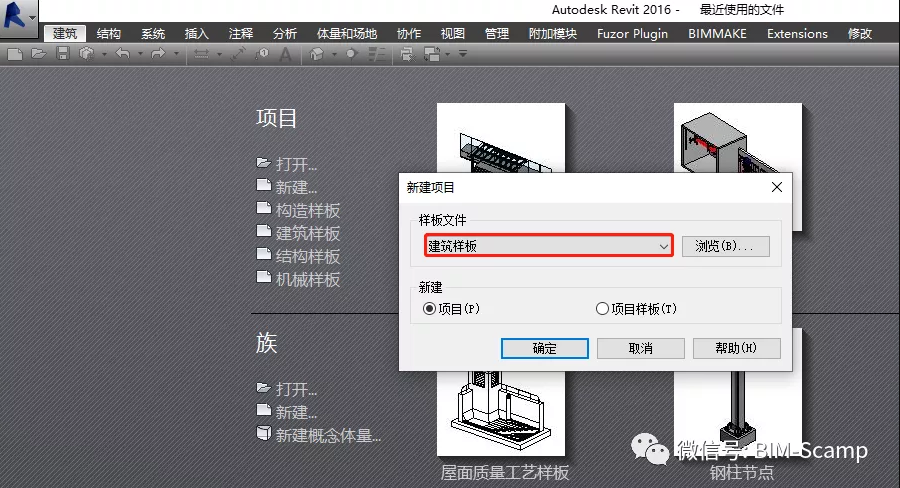
Task: Click the Section view icon
Action: 351,54
